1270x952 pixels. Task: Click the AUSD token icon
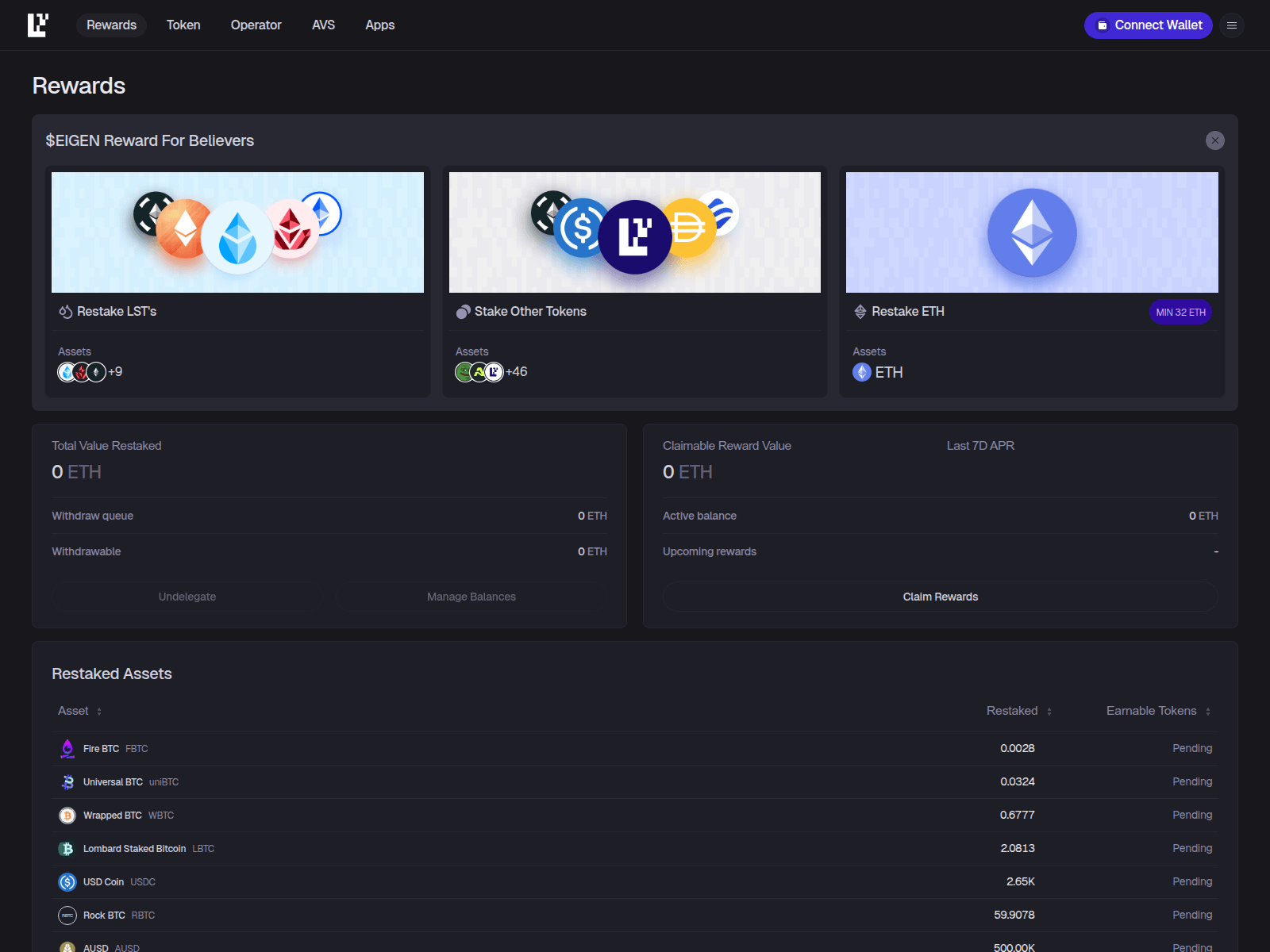[x=67, y=948]
